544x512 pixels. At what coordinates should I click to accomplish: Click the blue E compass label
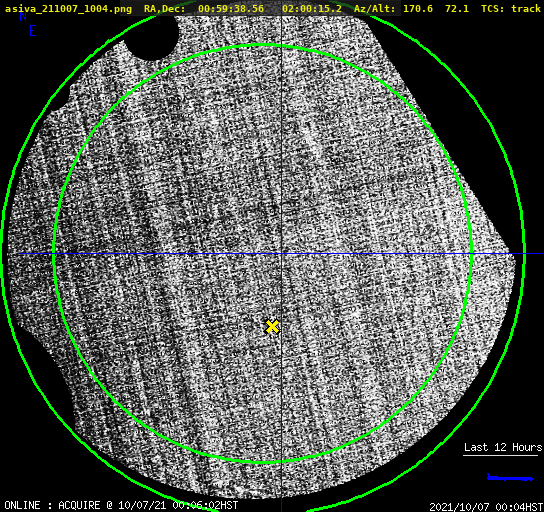pyautogui.click(x=33, y=31)
